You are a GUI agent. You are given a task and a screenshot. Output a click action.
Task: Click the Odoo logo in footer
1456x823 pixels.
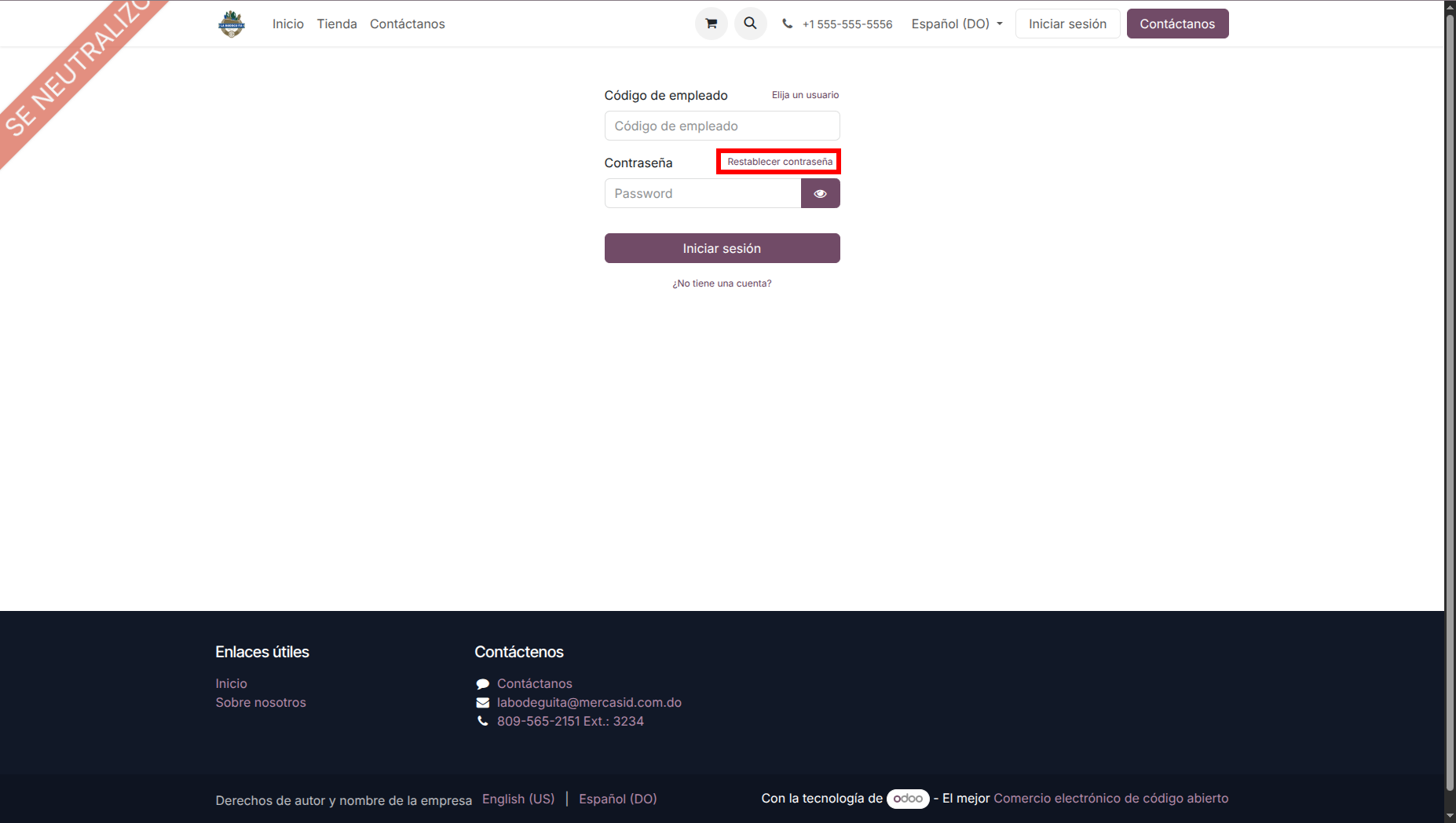coord(908,799)
